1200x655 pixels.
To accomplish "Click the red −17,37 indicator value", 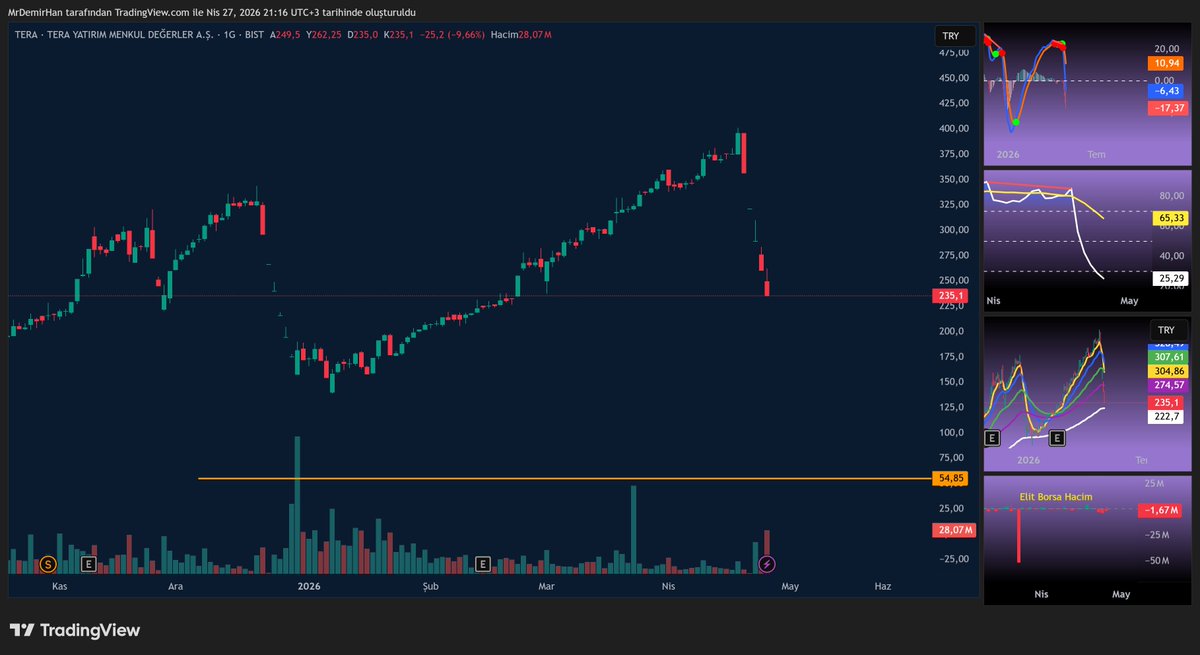I will click(x=1167, y=107).
